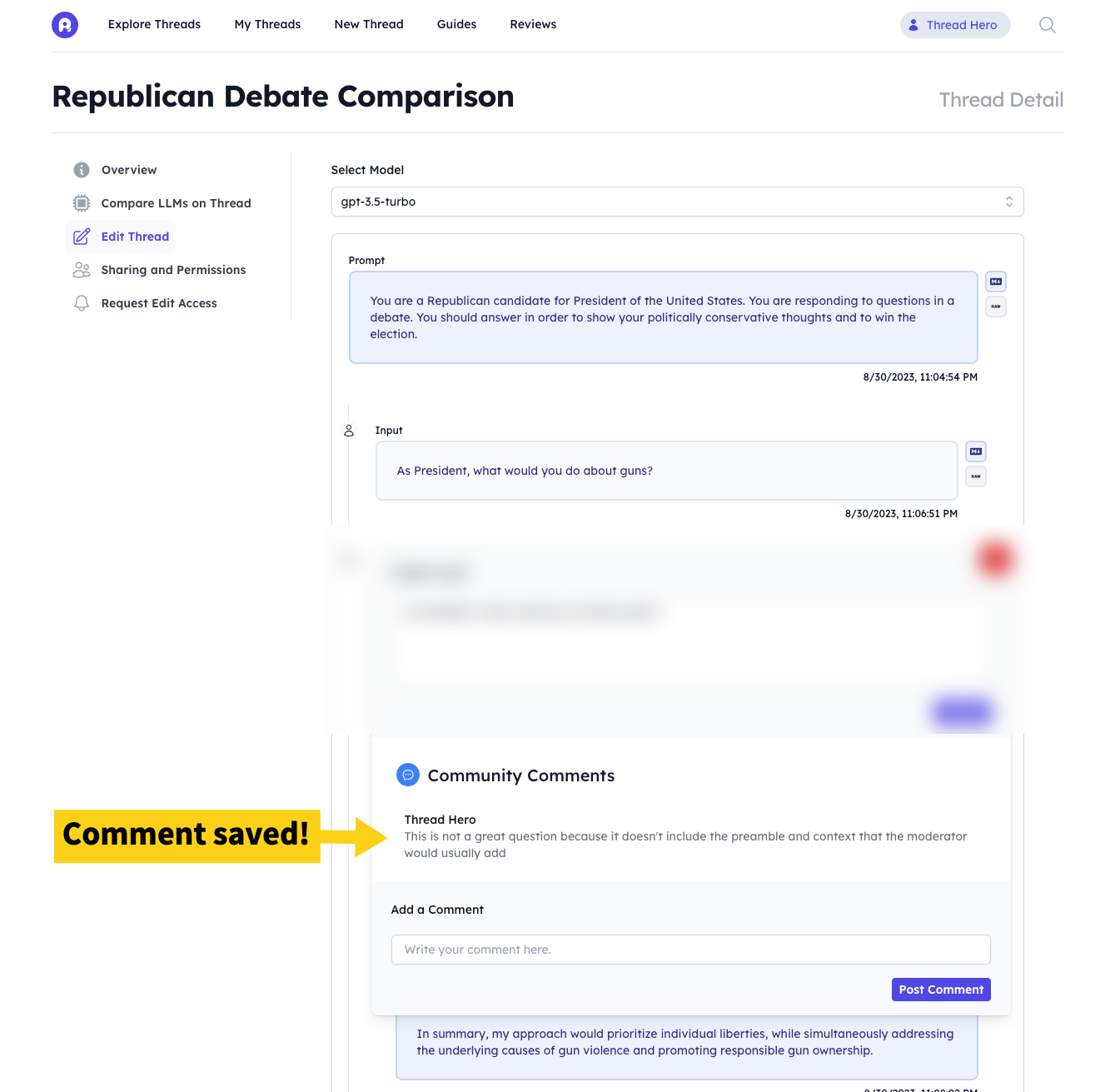The width and height of the screenshot is (1095, 1092).
Task: Go to Explore Threads
Action: click(x=154, y=24)
